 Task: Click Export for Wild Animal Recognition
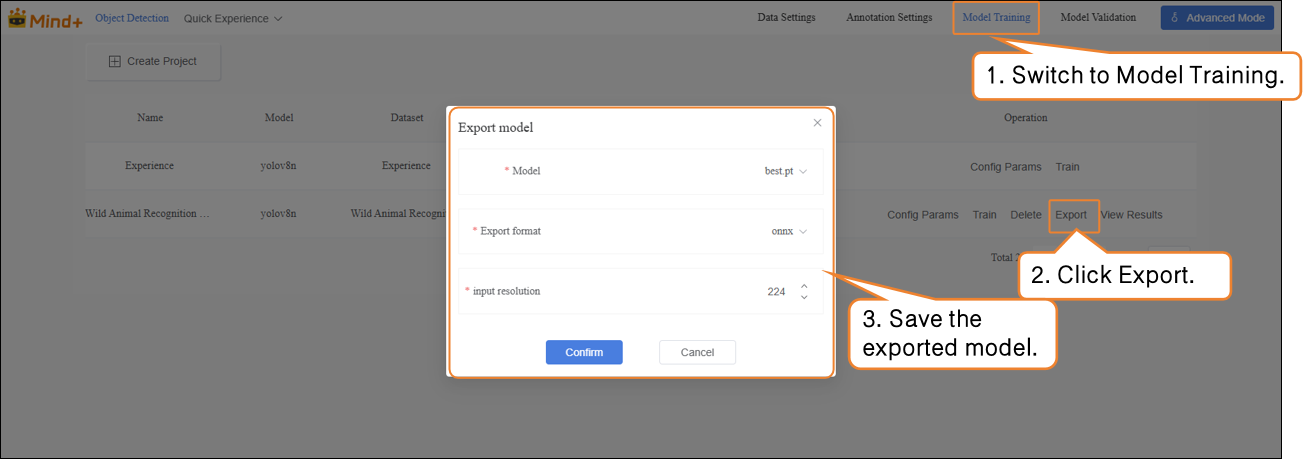point(1071,215)
